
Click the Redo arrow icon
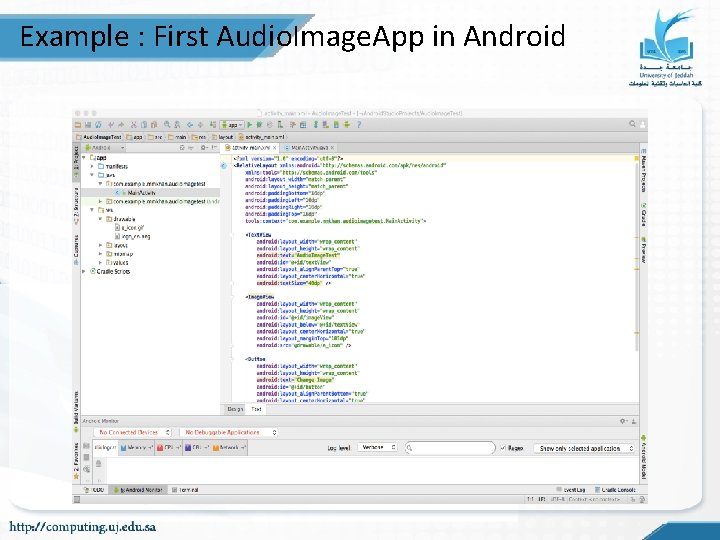121,125
